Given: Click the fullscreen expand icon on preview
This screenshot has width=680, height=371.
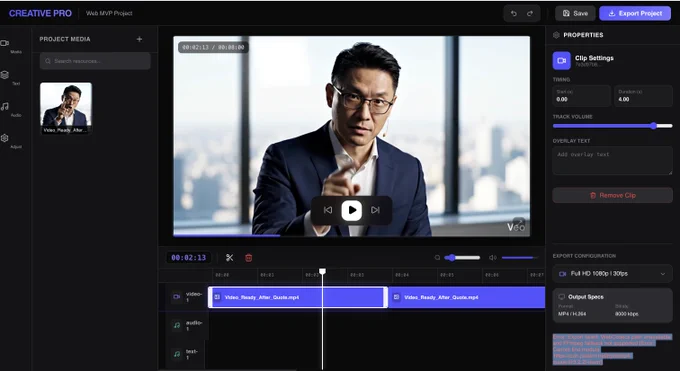Looking at the screenshot, I should click(x=519, y=223).
